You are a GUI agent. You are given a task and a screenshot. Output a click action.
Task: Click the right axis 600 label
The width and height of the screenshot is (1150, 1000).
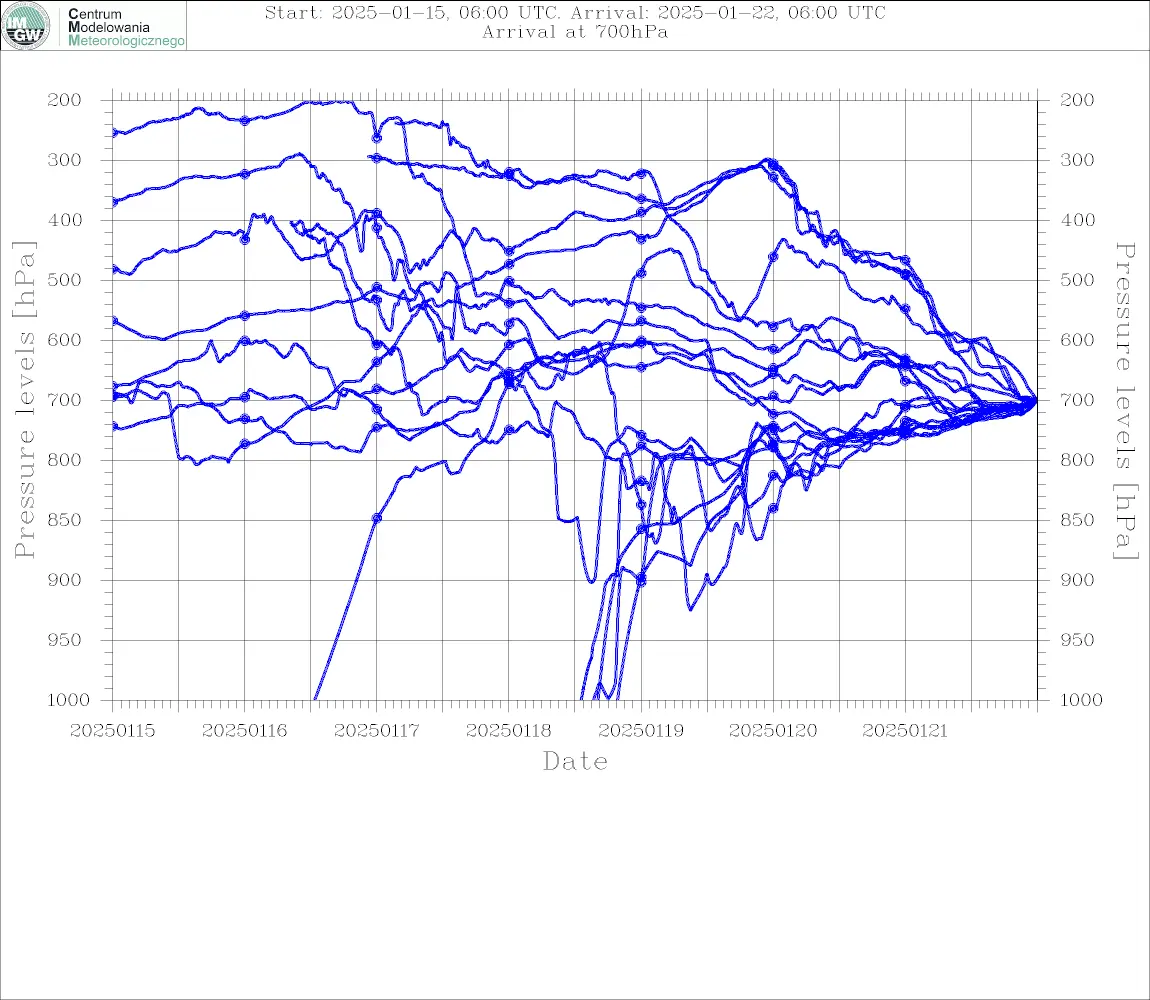tap(1077, 340)
